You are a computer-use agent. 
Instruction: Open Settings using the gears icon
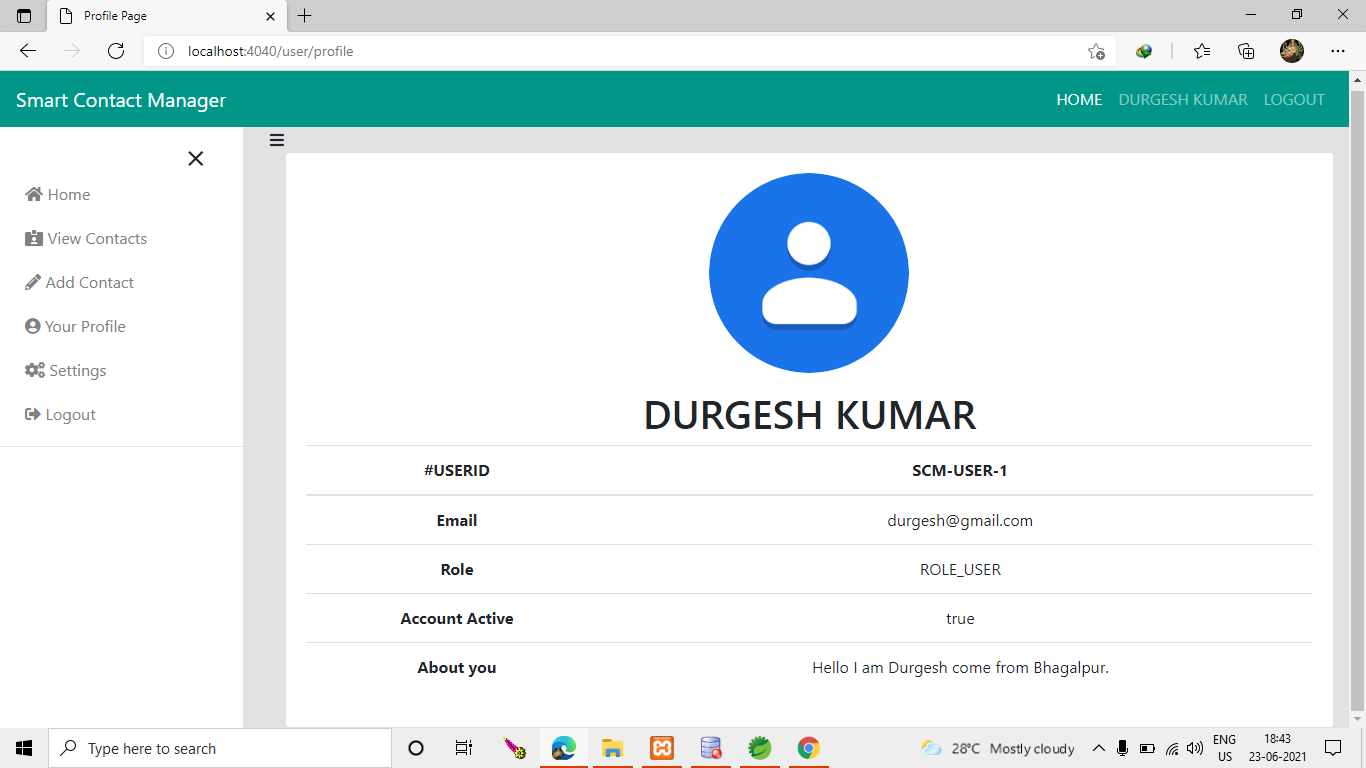click(x=33, y=370)
